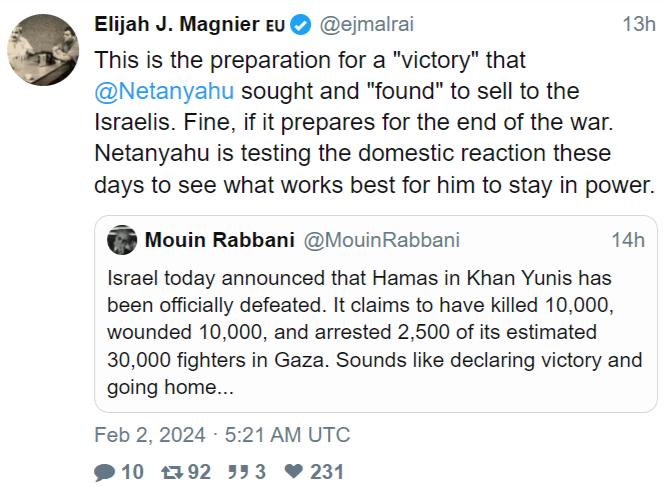This screenshot has width=665, height=487.
Task: Click the quoted tweet's 14h timestamp
Action: coord(628,240)
